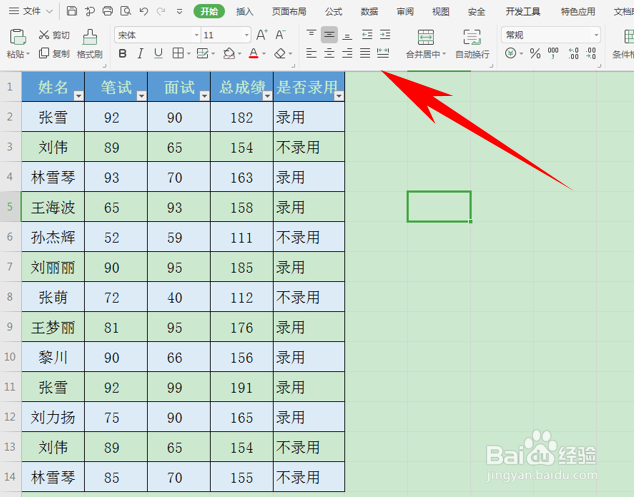
Task: Select cell containing 王海波
Action: [53, 207]
